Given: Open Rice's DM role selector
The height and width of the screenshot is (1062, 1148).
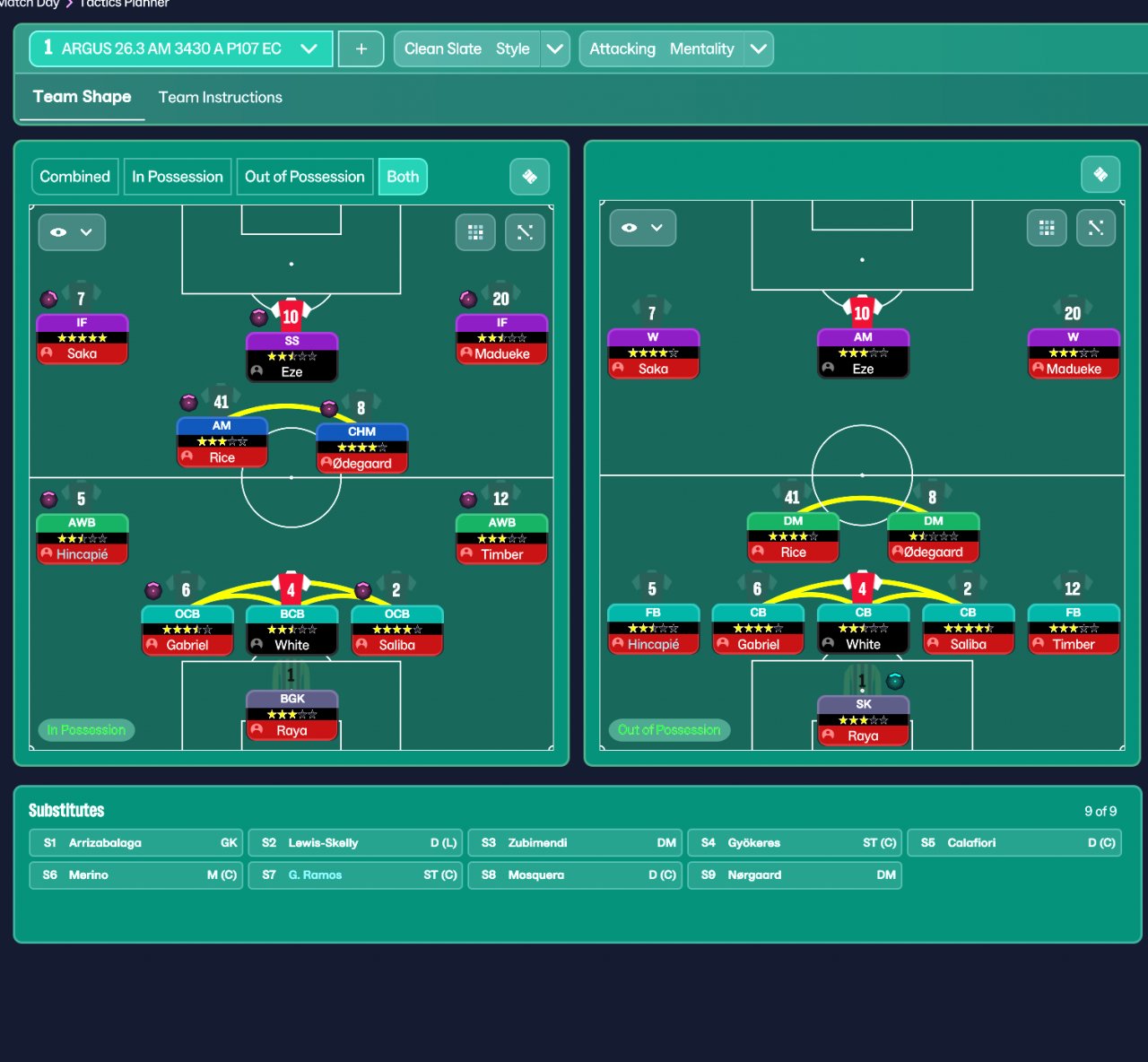Looking at the screenshot, I should pos(794,521).
